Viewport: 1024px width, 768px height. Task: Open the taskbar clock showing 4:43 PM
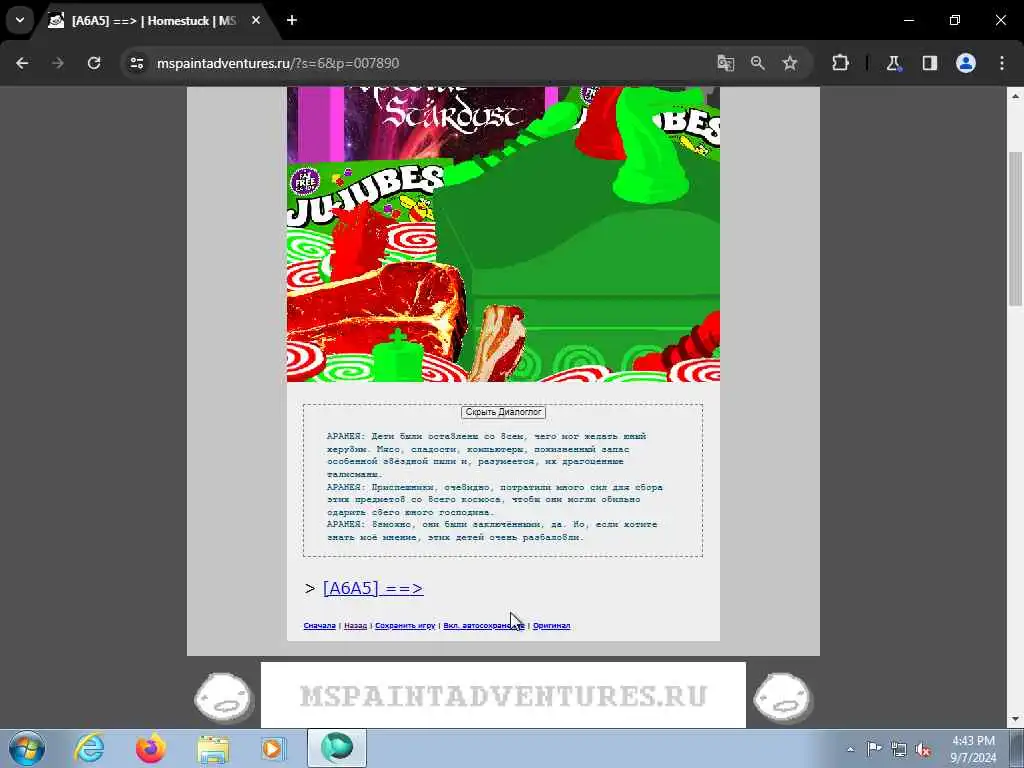pos(973,749)
